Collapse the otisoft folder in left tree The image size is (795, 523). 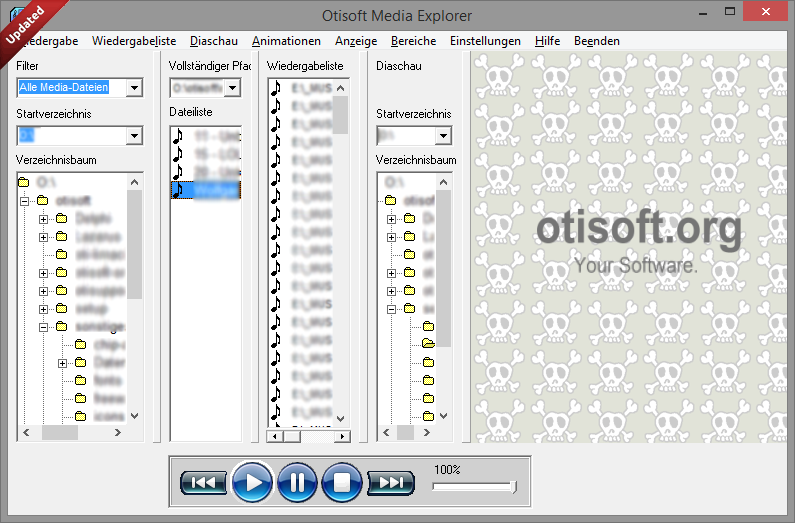pos(24,201)
